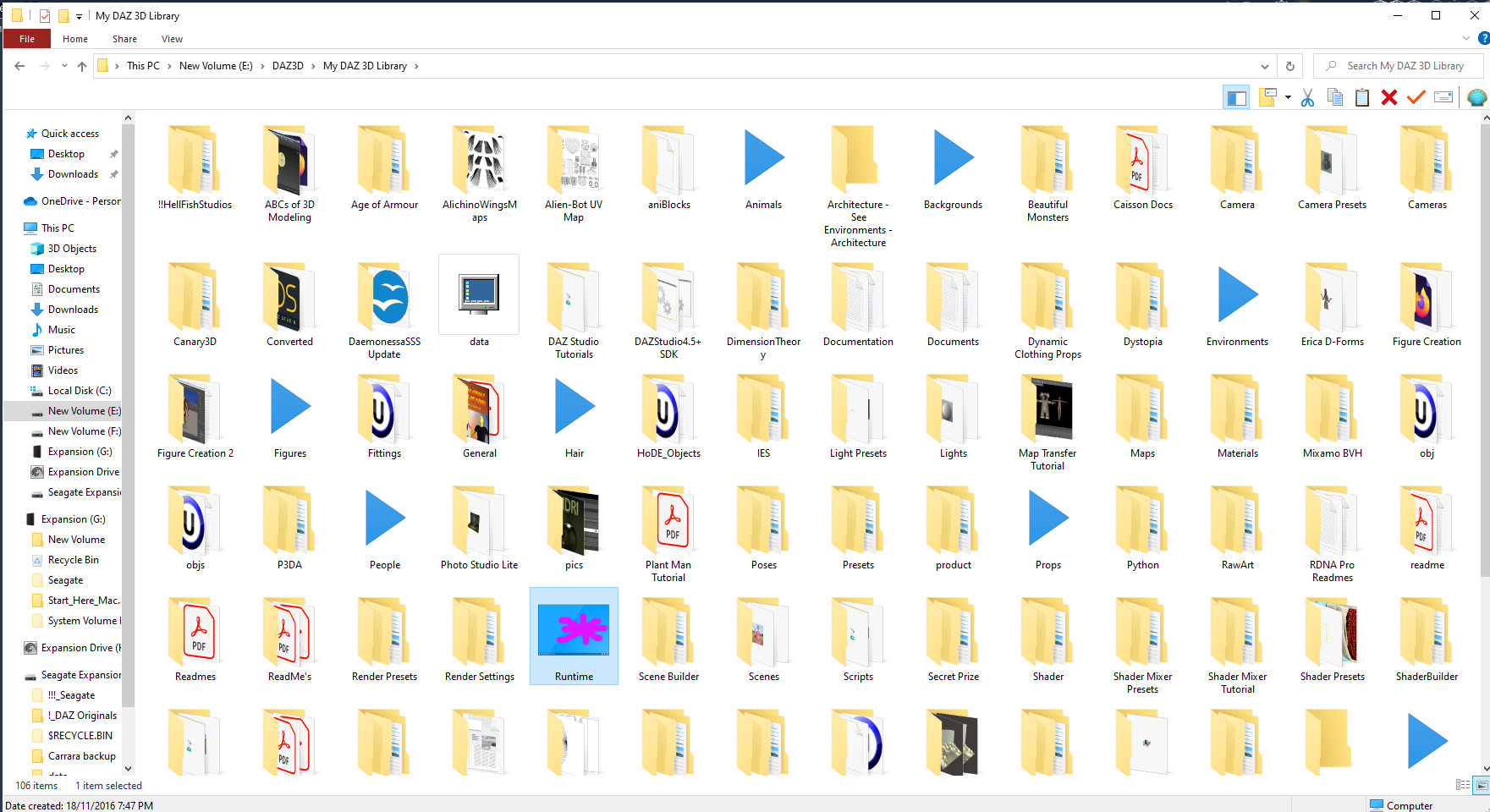Image resolution: width=1490 pixels, height=812 pixels.
Task: Open the Figure Creation folder
Action: tap(1427, 305)
